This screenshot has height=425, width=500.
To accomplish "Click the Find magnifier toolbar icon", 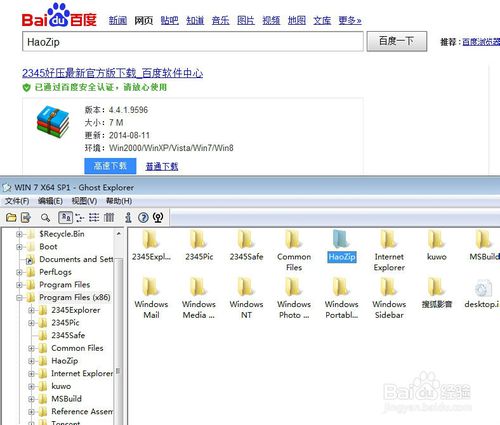I will (45, 218).
